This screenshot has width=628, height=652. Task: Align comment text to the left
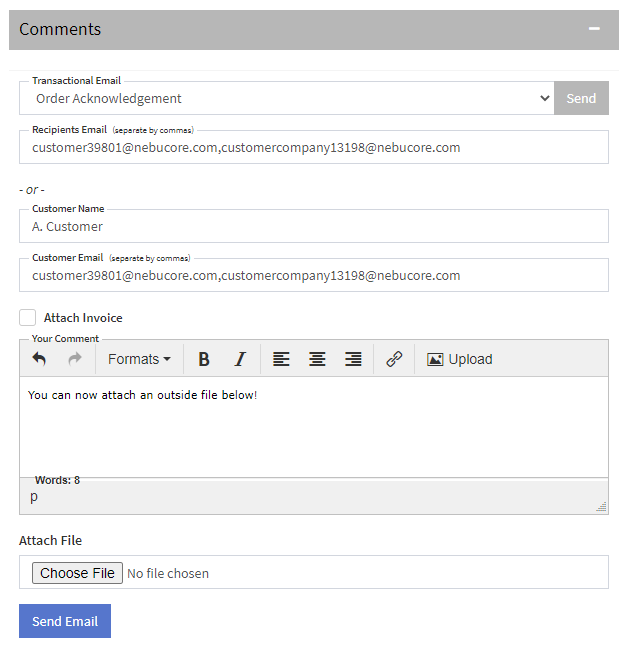pyautogui.click(x=281, y=359)
